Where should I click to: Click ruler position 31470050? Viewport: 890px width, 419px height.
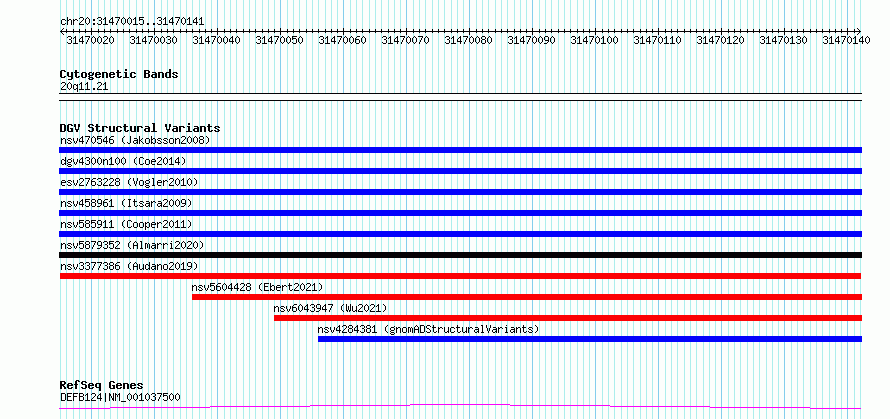pos(279,40)
